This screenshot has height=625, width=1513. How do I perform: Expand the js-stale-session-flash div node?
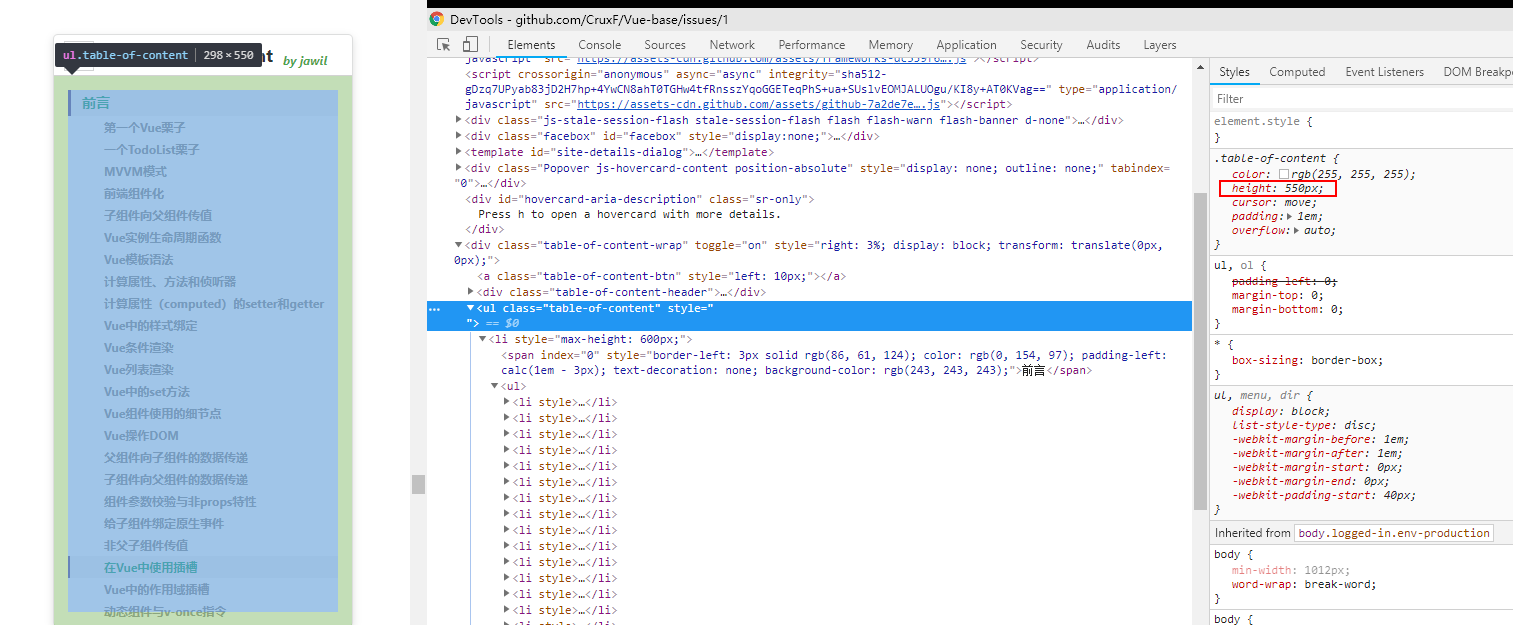tap(459, 120)
